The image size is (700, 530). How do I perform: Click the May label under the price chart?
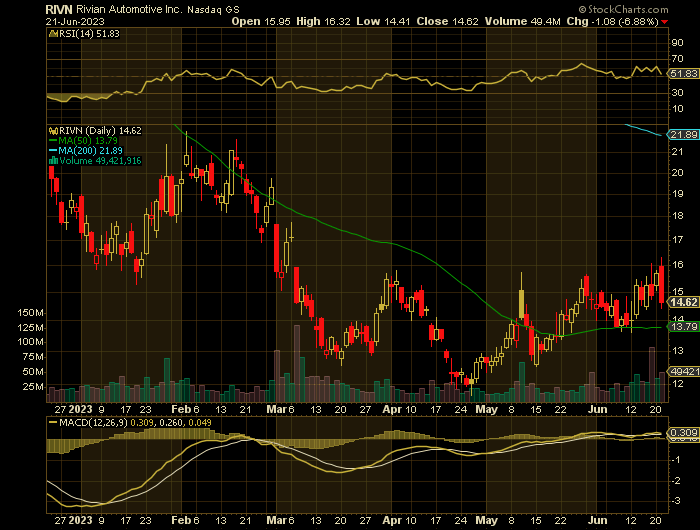(487, 409)
